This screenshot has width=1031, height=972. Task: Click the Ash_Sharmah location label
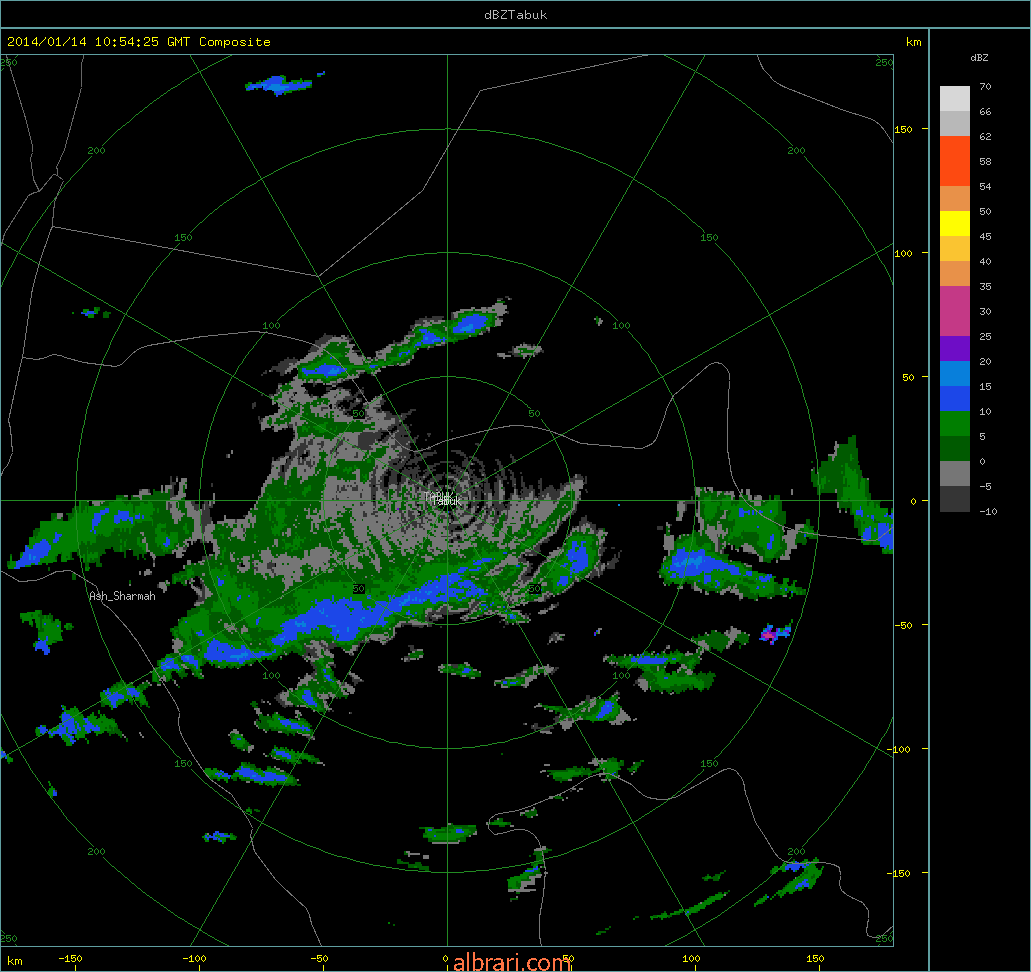122,596
